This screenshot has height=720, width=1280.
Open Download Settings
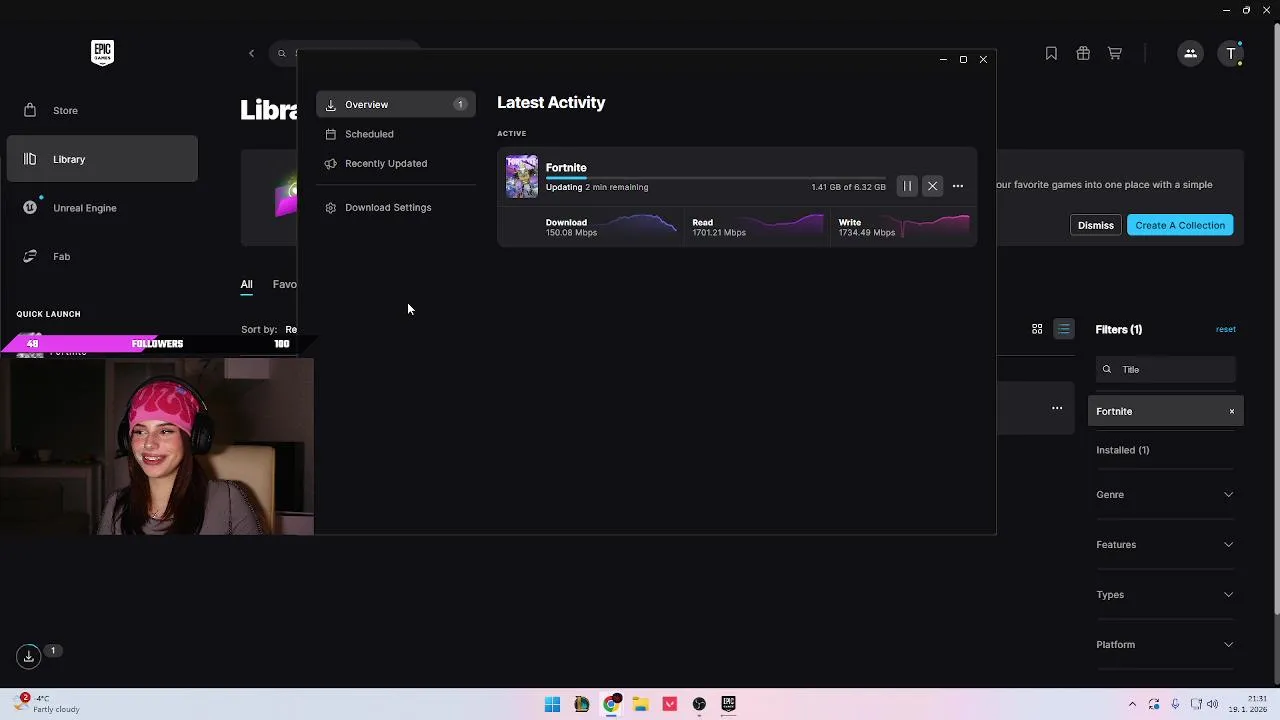pyautogui.click(x=388, y=207)
